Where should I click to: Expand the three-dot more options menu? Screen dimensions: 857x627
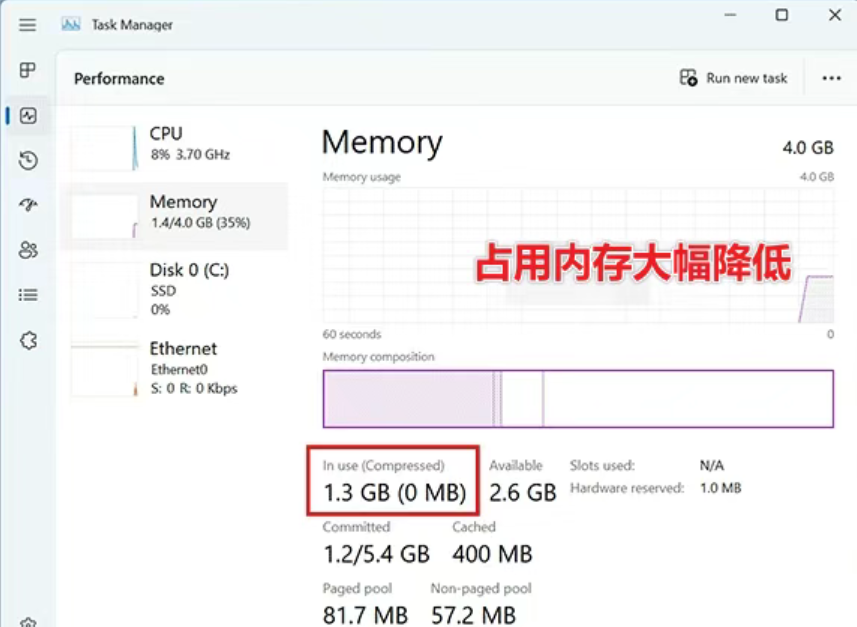[831, 78]
